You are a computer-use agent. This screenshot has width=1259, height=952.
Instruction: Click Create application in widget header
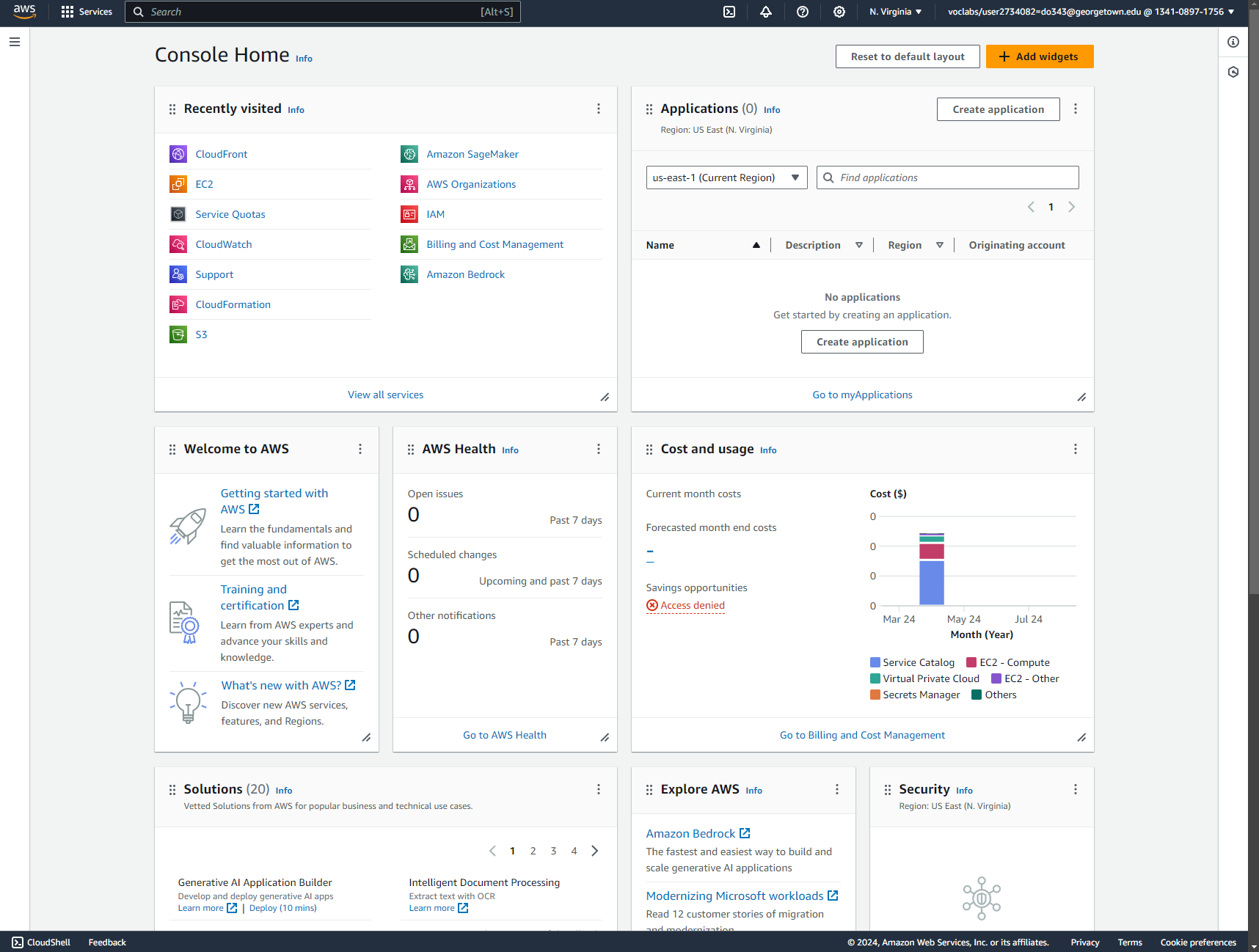(x=998, y=109)
